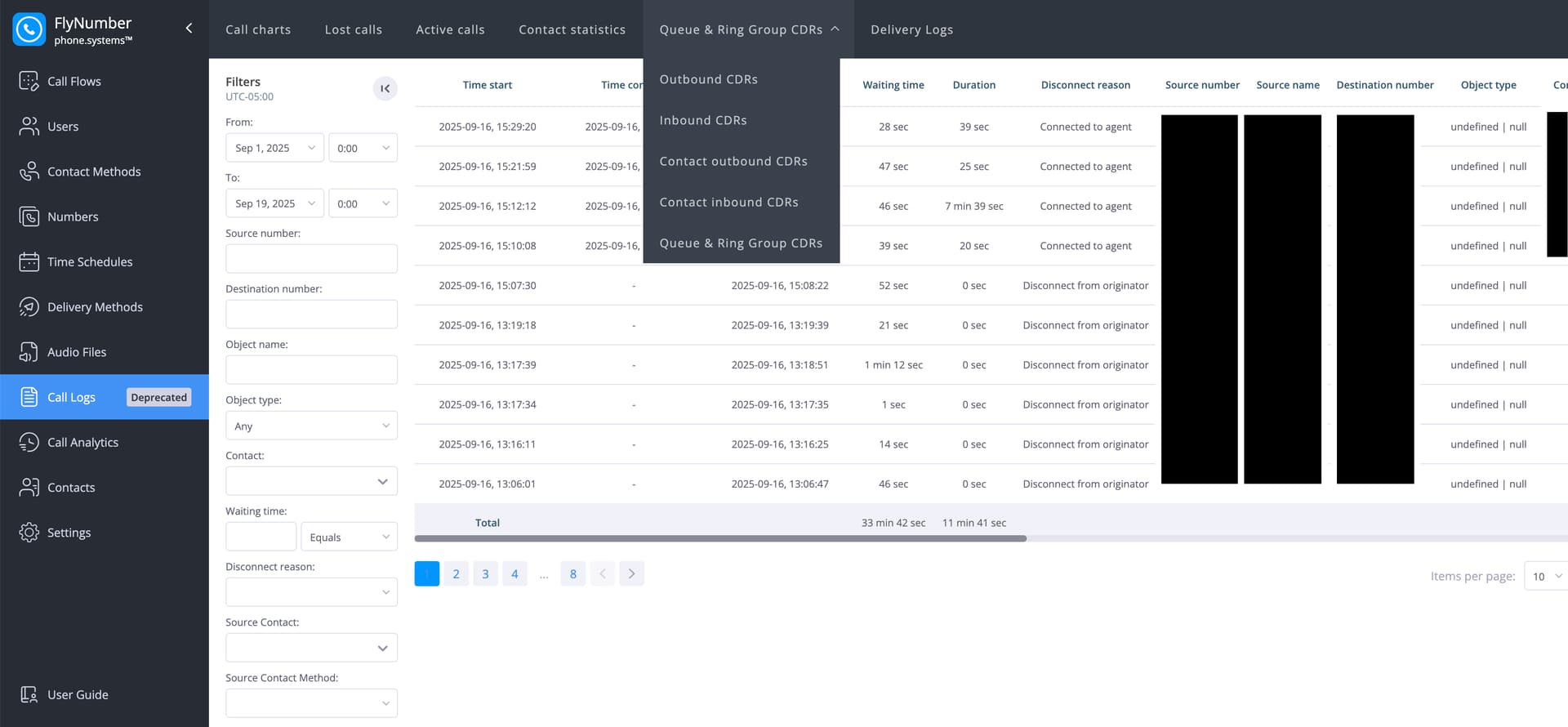Click the Delivery Methods icon

29,307
